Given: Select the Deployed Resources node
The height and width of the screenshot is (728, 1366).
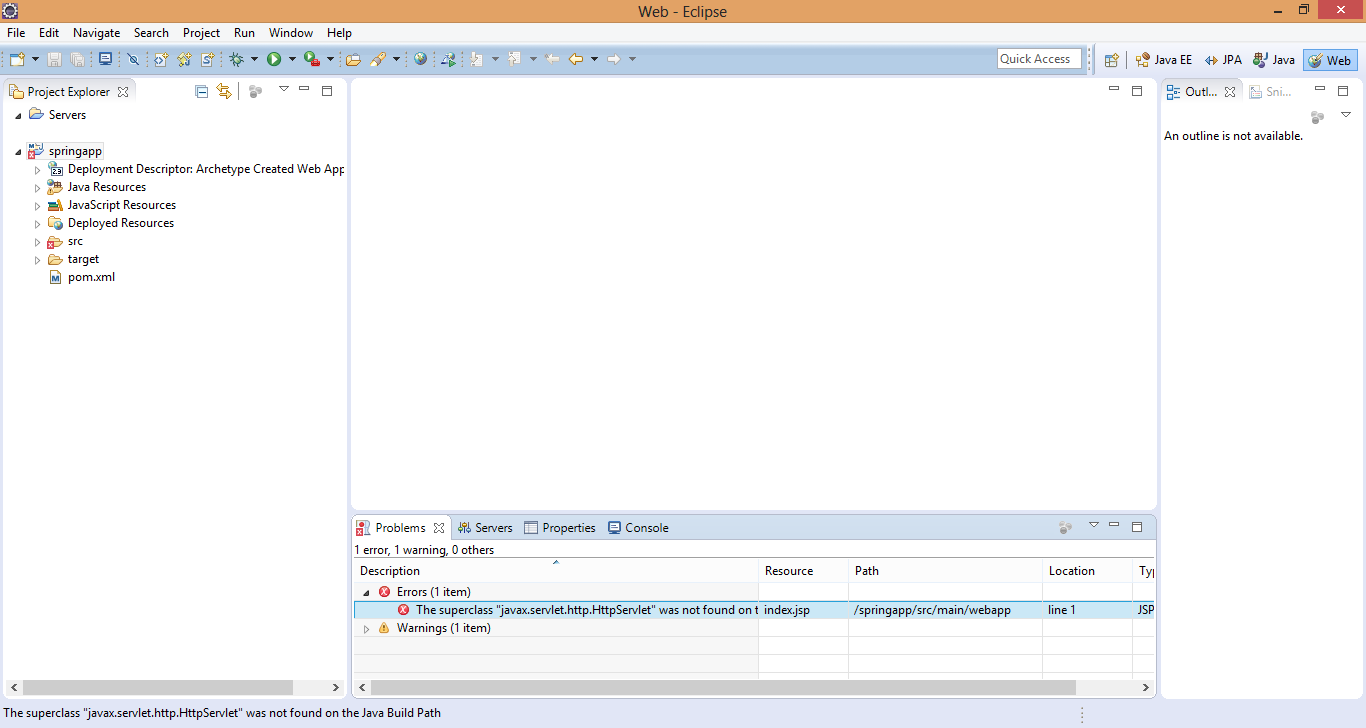Looking at the screenshot, I should pos(111,223).
